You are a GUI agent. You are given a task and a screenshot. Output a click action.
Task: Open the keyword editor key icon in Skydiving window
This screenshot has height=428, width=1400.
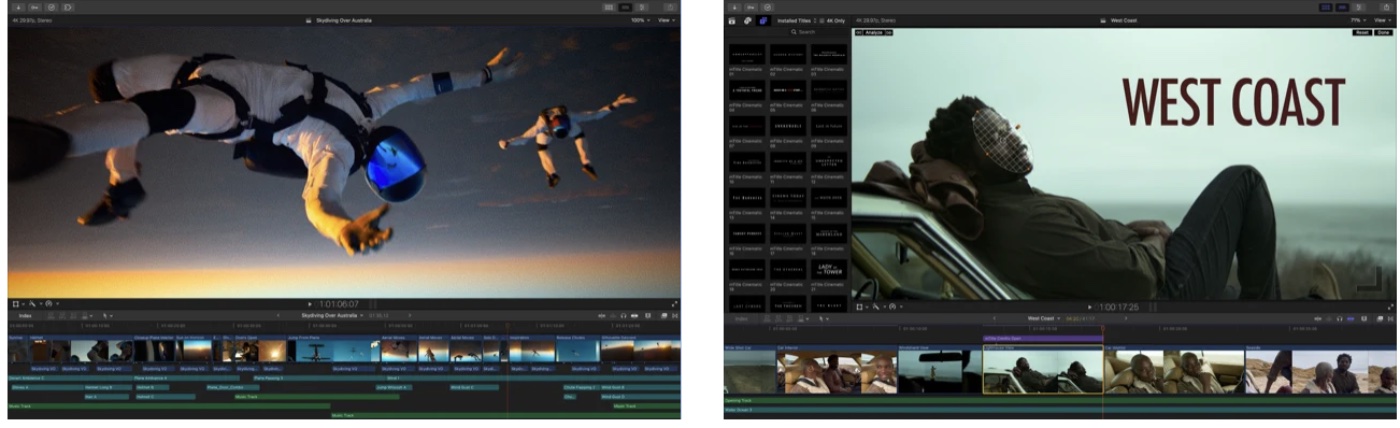tap(33, 7)
